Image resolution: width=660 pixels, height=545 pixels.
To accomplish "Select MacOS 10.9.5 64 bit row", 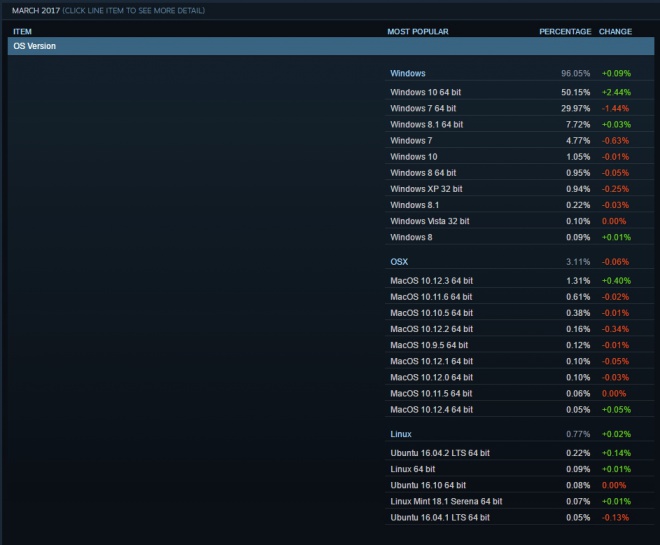I will (519, 345).
